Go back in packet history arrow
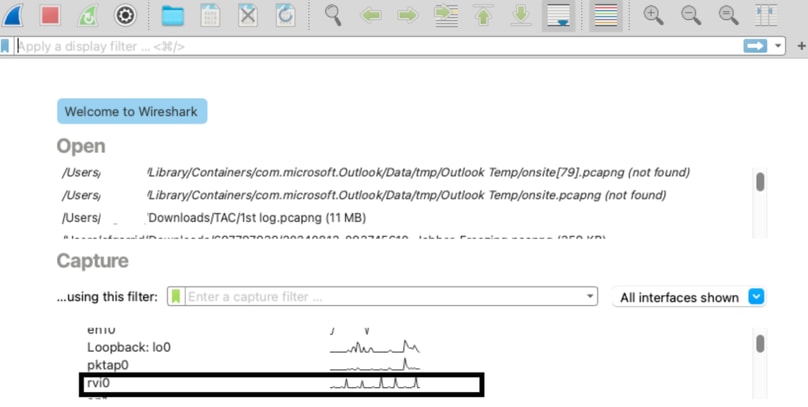Viewport: 808px width, 407px height. click(371, 15)
